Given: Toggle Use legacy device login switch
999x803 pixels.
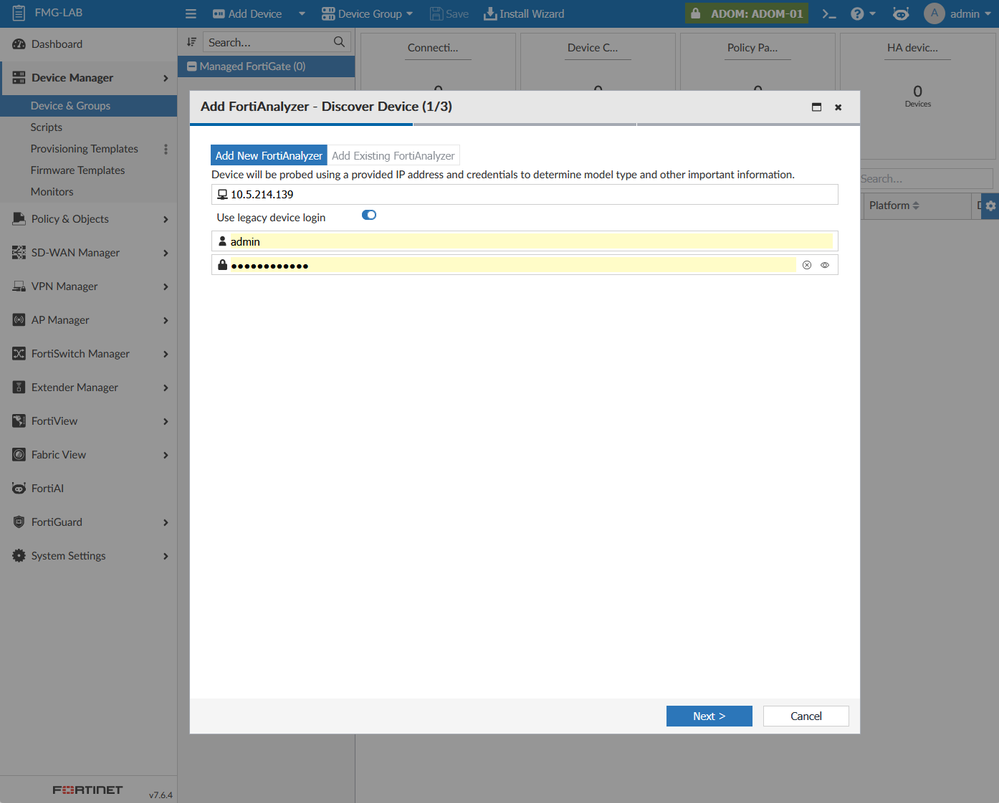Looking at the screenshot, I should [x=369, y=215].
